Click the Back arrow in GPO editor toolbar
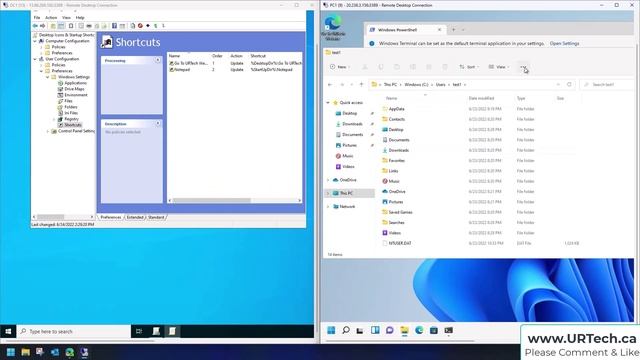 click(36, 26)
